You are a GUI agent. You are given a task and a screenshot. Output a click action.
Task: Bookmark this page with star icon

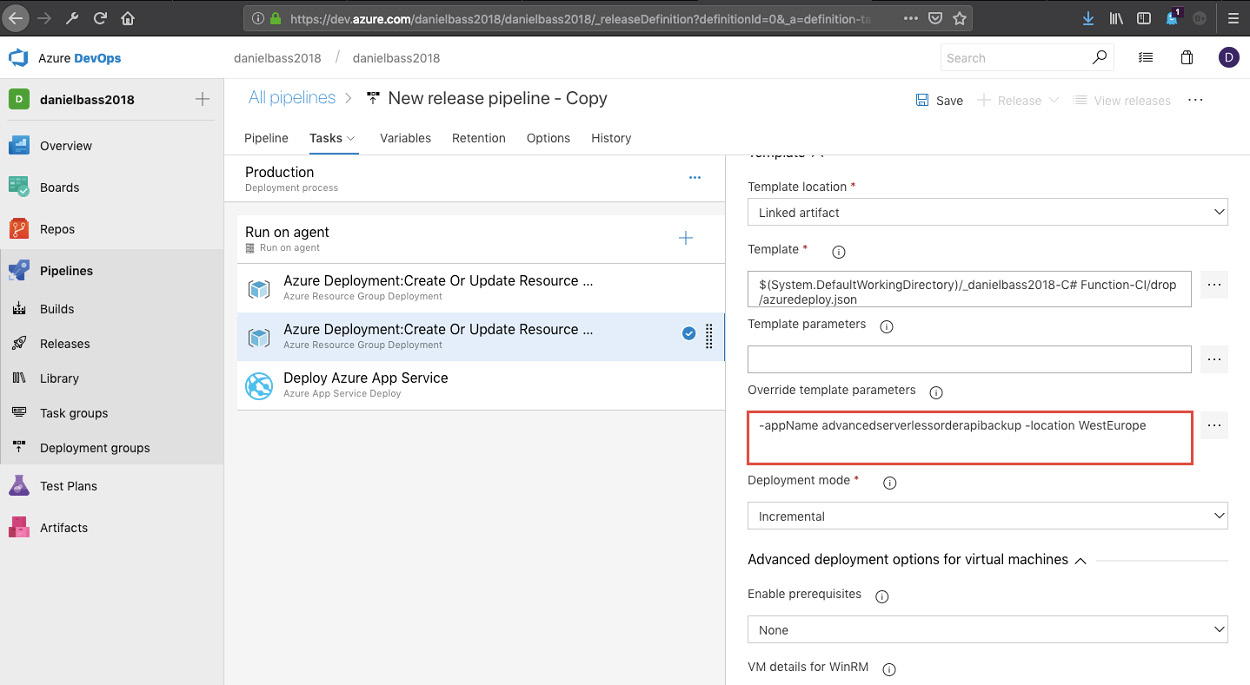(960, 18)
